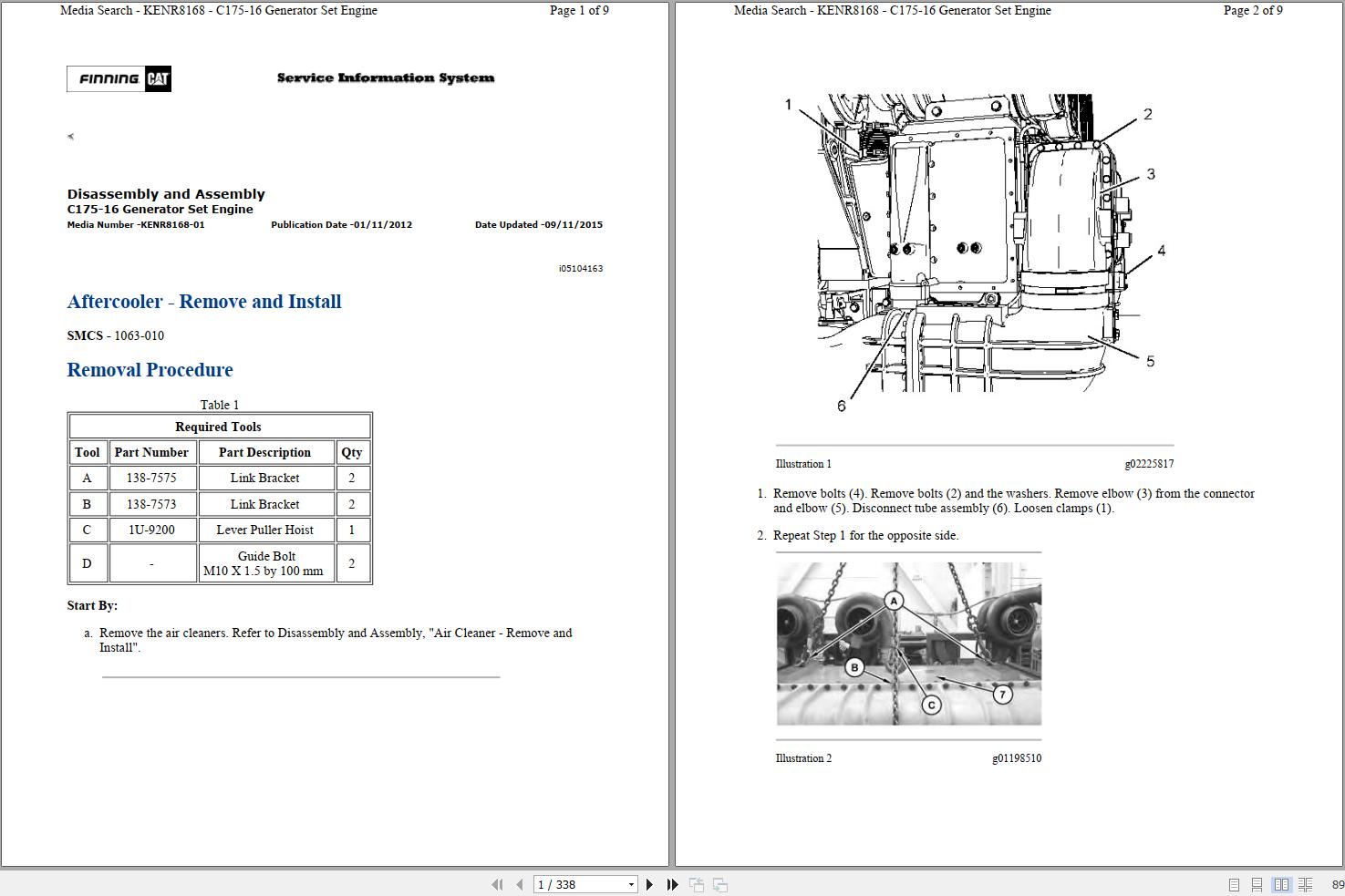
Task: Click Repeat Step 1 instruction text
Action: tap(866, 536)
